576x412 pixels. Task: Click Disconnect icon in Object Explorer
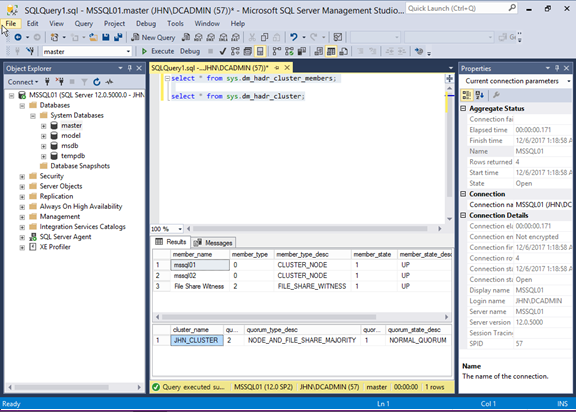[x=60, y=82]
